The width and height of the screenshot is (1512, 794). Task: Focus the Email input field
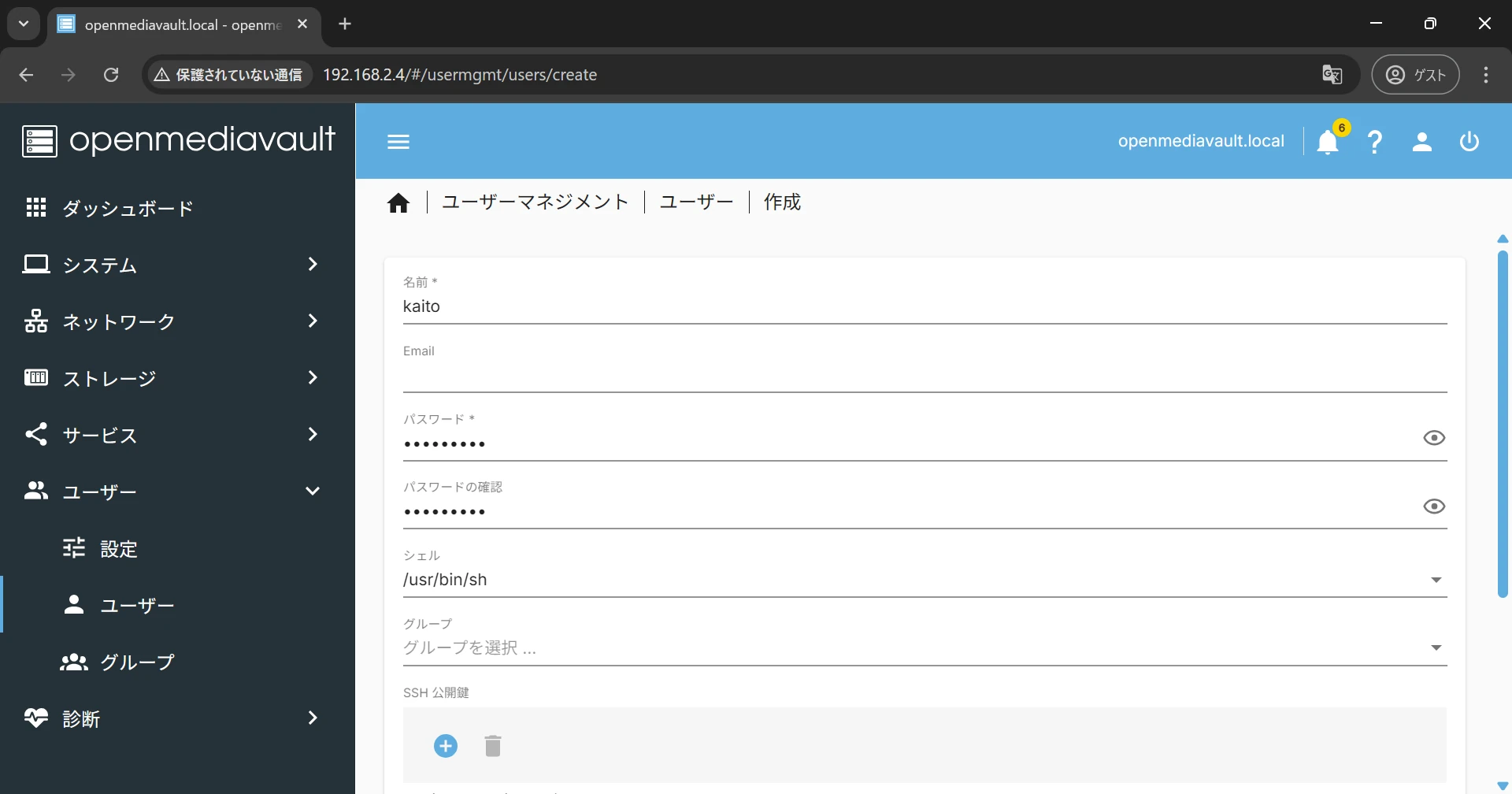(x=925, y=375)
